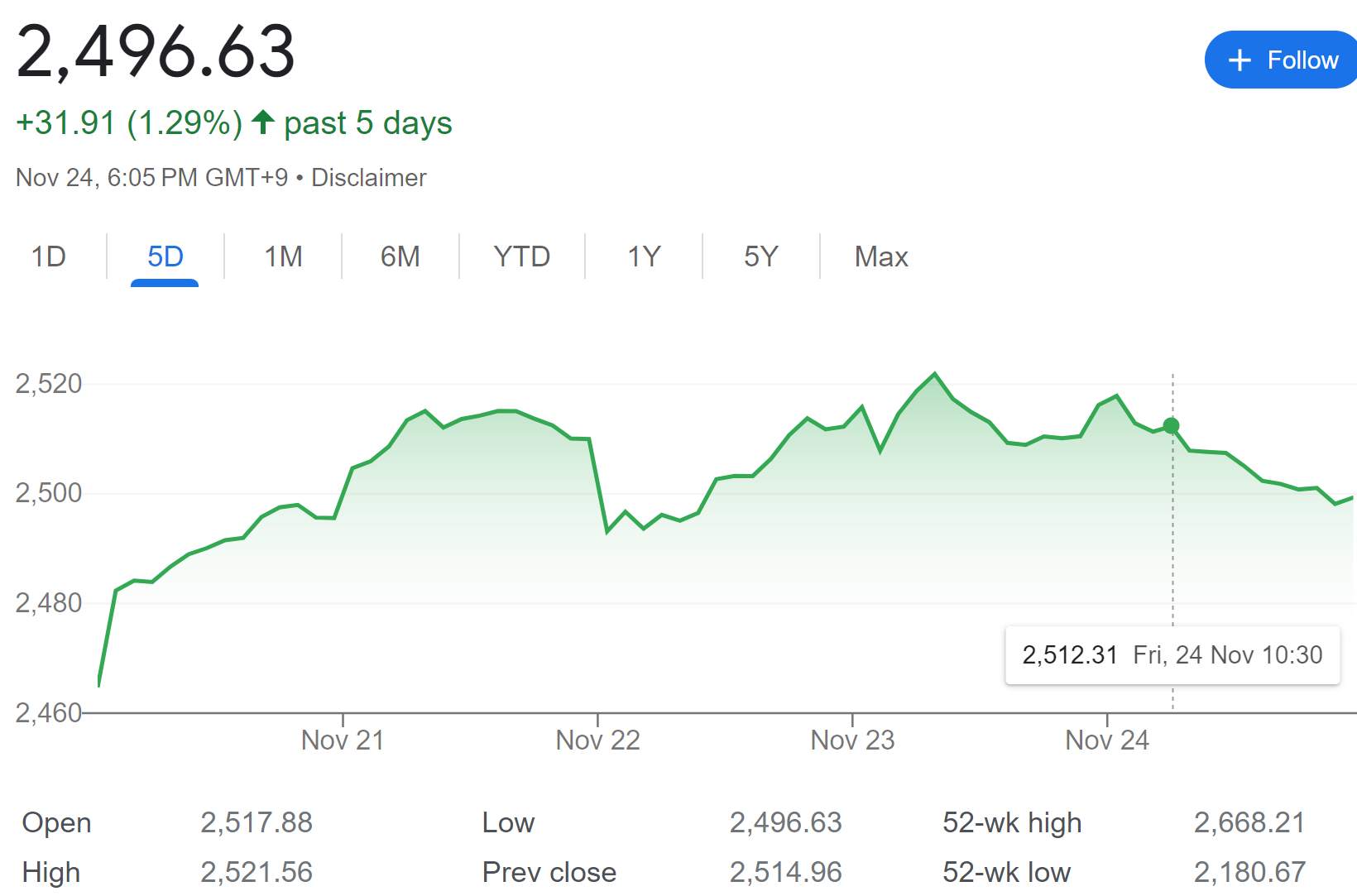This screenshot has width=1357, height=896.
Task: Show the Max time range
Action: tap(881, 256)
